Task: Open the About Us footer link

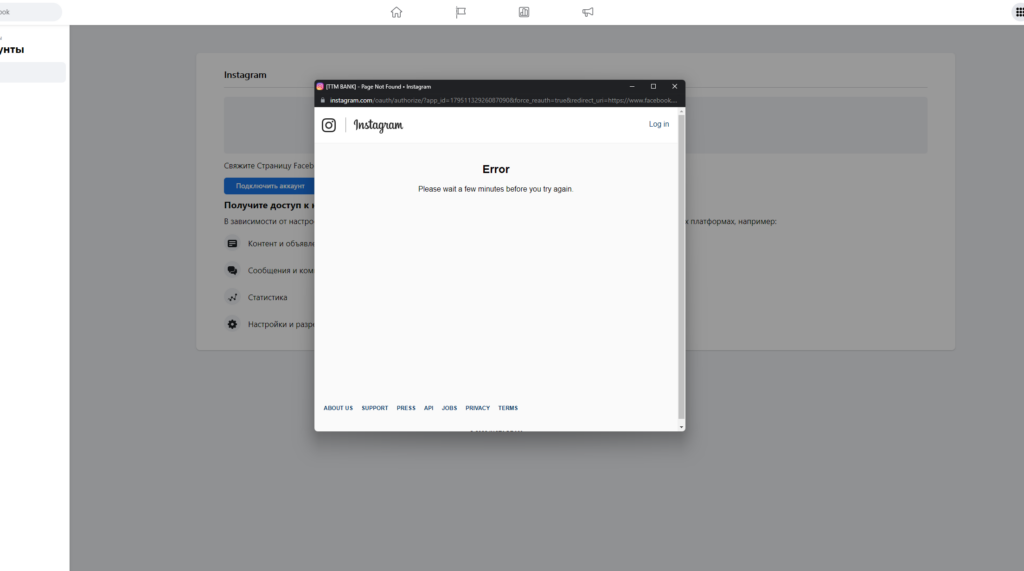Action: pos(338,408)
